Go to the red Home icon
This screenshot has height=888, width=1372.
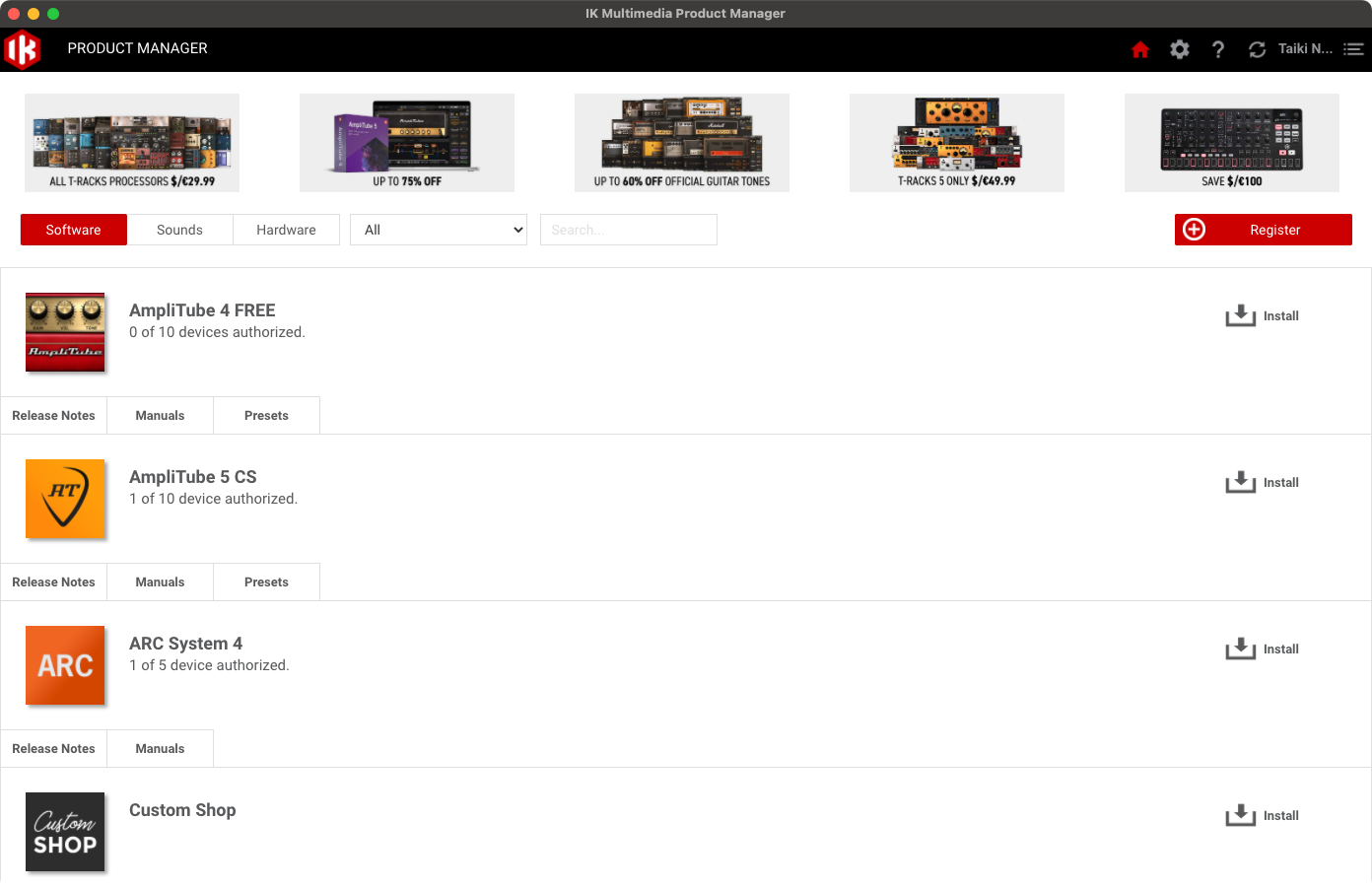click(1140, 49)
